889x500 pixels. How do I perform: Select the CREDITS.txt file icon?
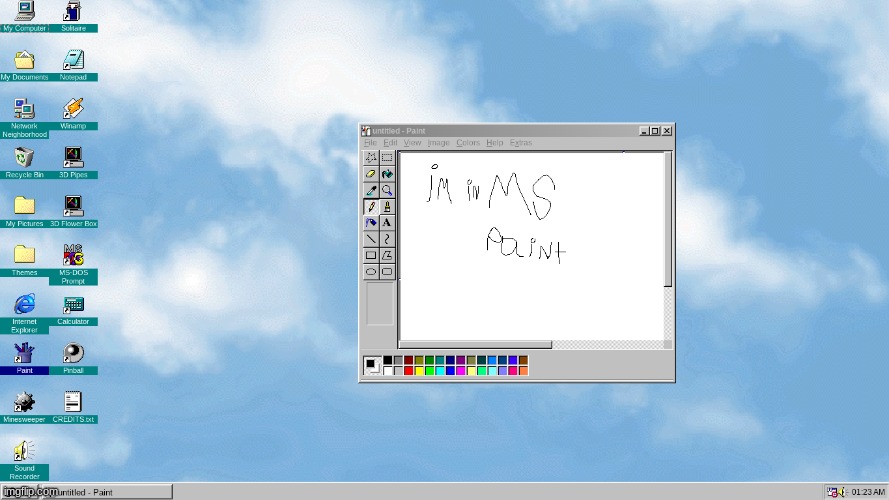[73, 407]
